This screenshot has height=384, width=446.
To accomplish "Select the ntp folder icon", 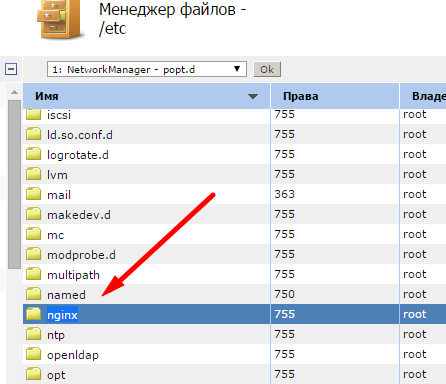I will pyautogui.click(x=33, y=334).
